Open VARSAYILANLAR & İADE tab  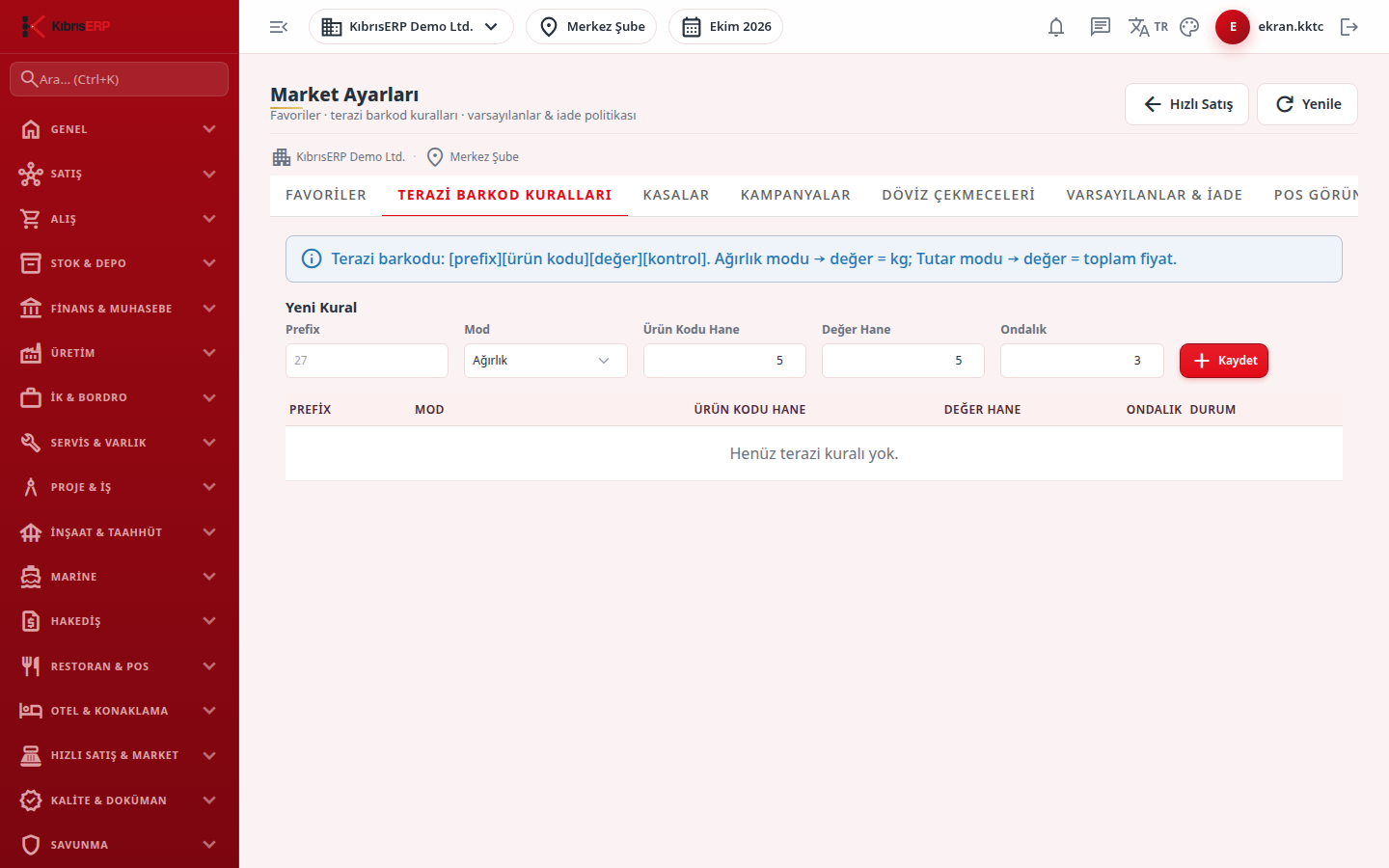(1155, 195)
